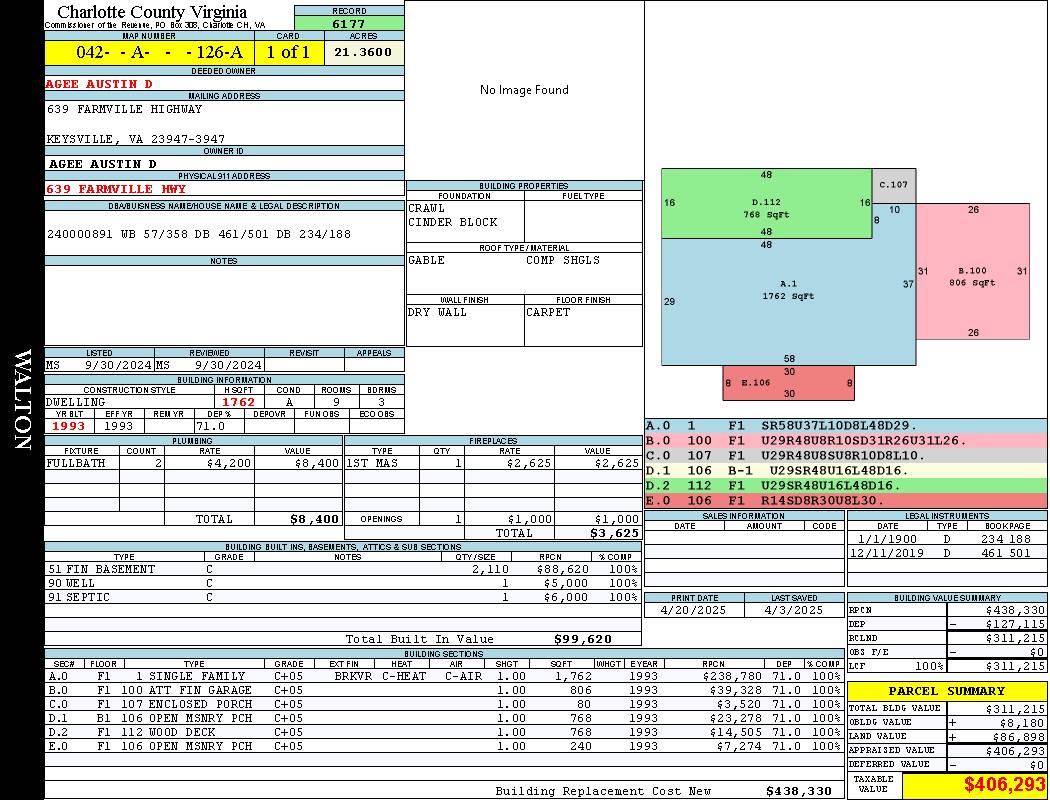Select the A.0 sketch code row
This screenshot has height=800, width=1050.
pyautogui.click(x=846, y=426)
